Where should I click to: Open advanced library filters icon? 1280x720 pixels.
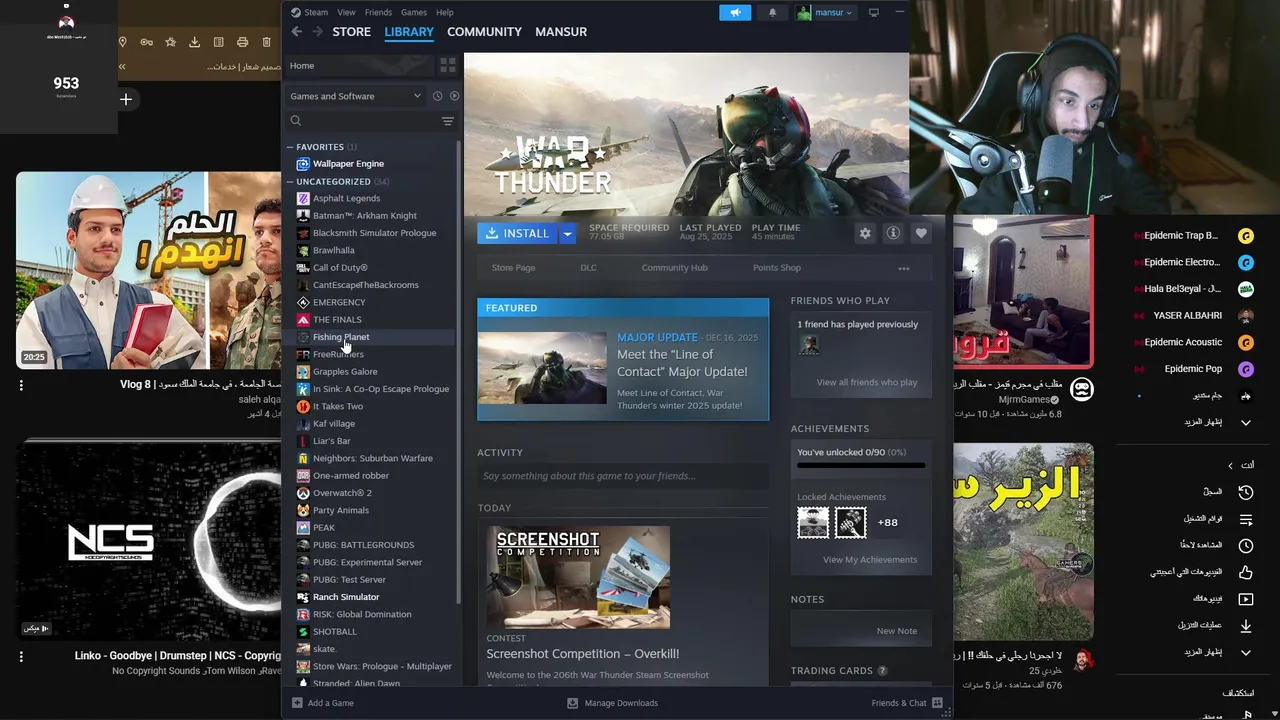click(448, 121)
